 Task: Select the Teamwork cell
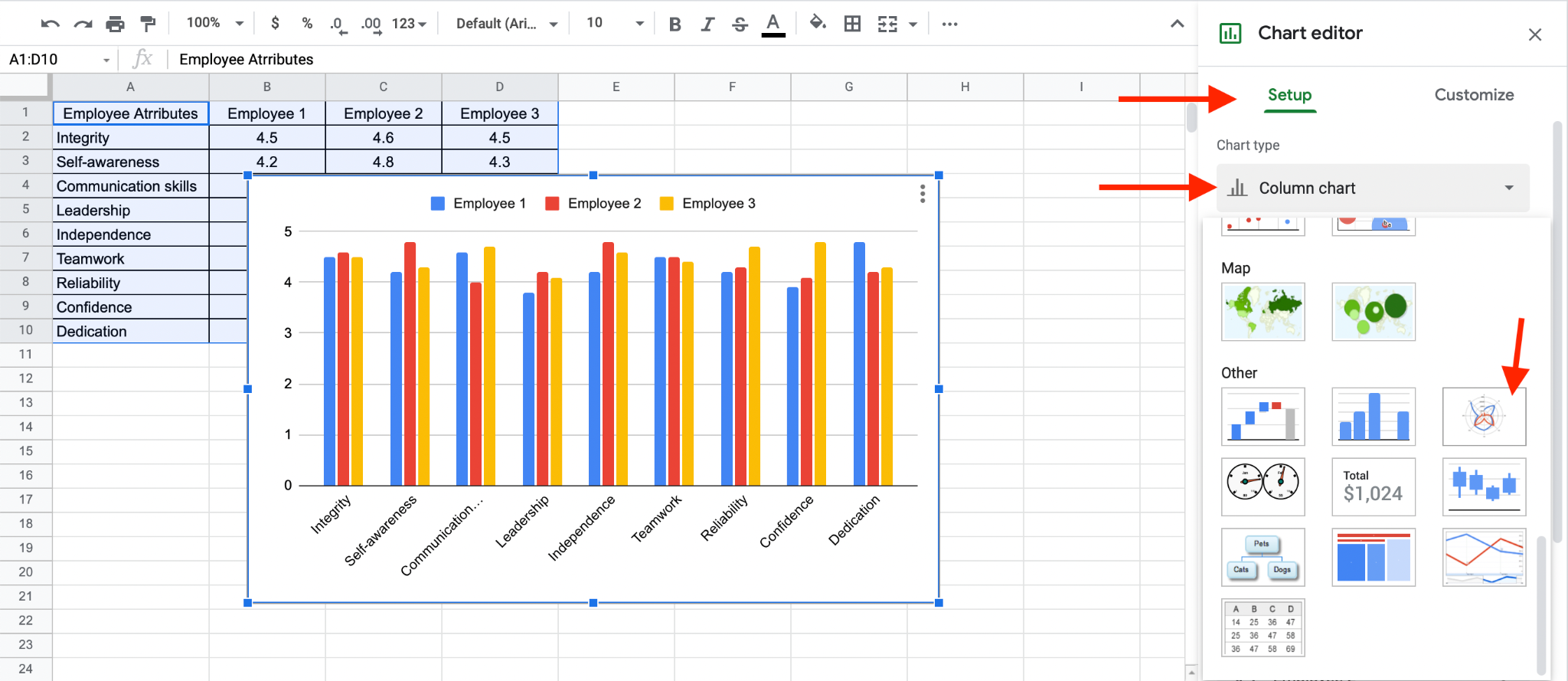click(130, 259)
